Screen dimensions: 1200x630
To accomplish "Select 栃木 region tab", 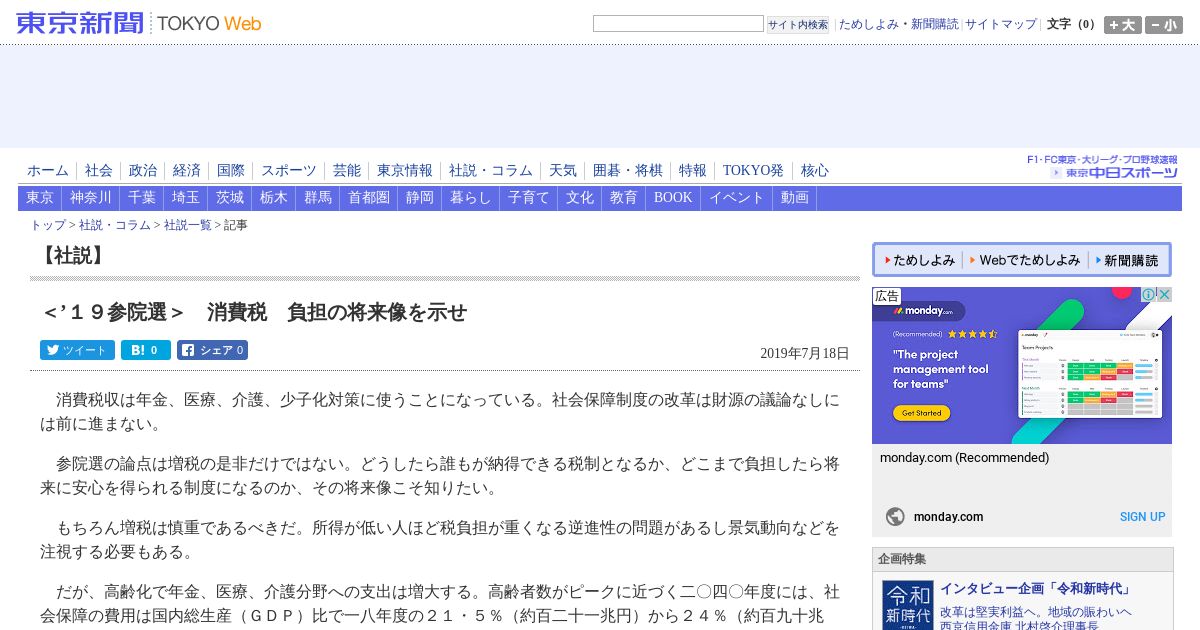I will (x=274, y=198).
